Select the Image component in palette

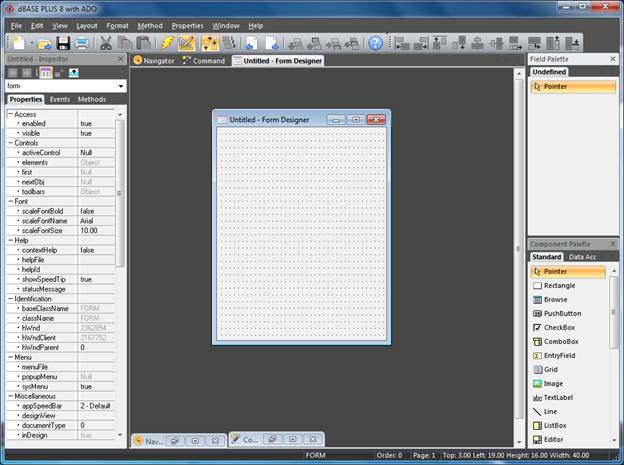click(x=553, y=383)
